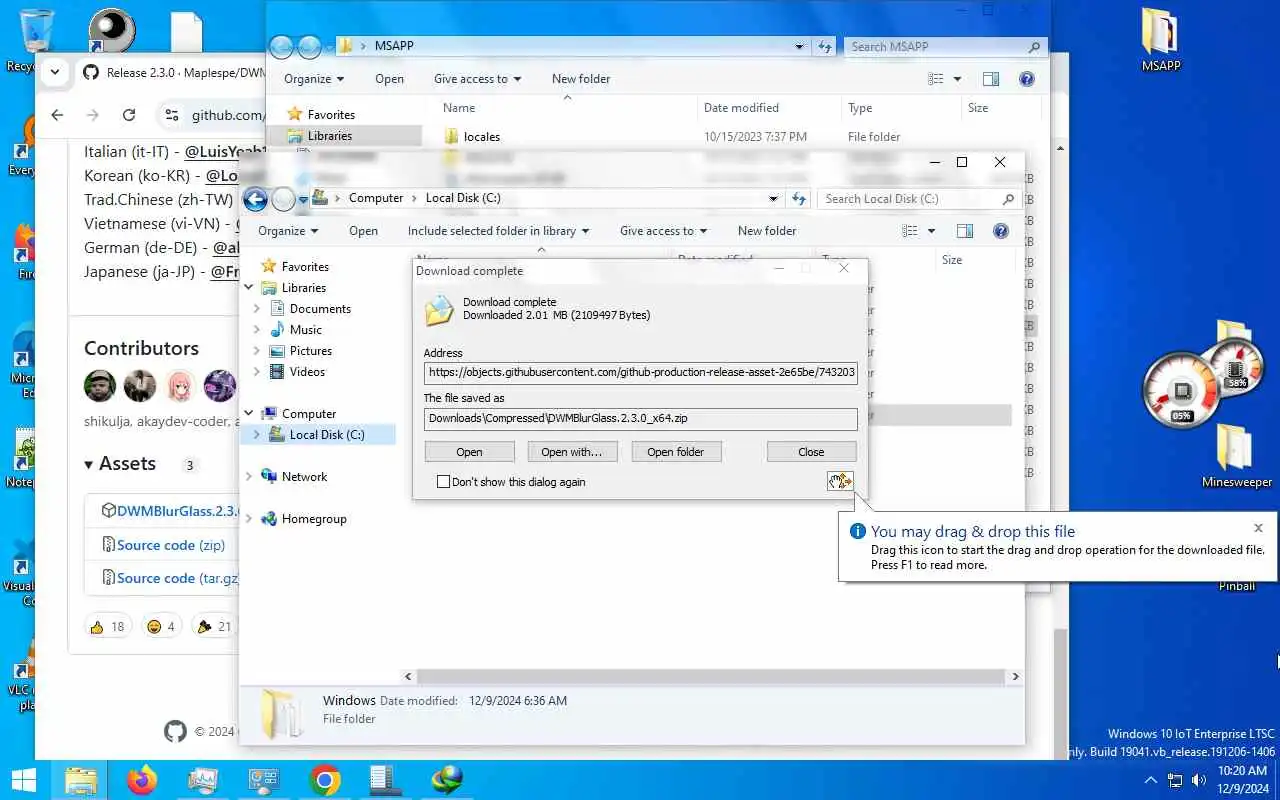Open File Explorer from taskbar
Image resolution: width=1280 pixels, height=800 pixels.
(x=81, y=780)
